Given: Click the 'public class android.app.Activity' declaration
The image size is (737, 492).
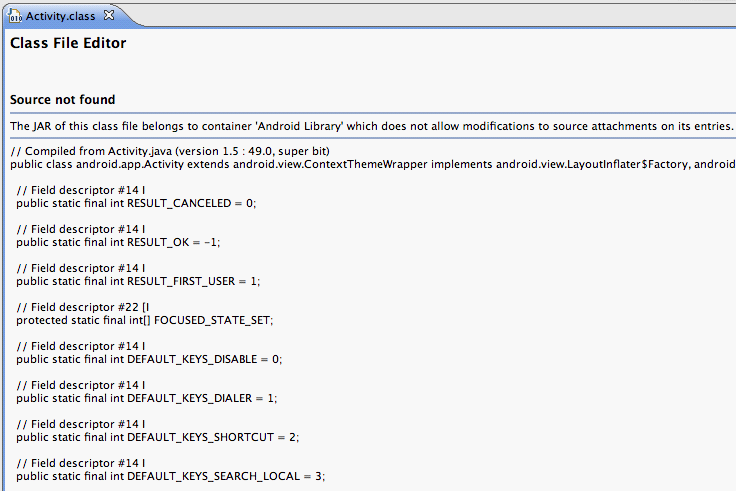Looking at the screenshot, I should pos(372,164).
